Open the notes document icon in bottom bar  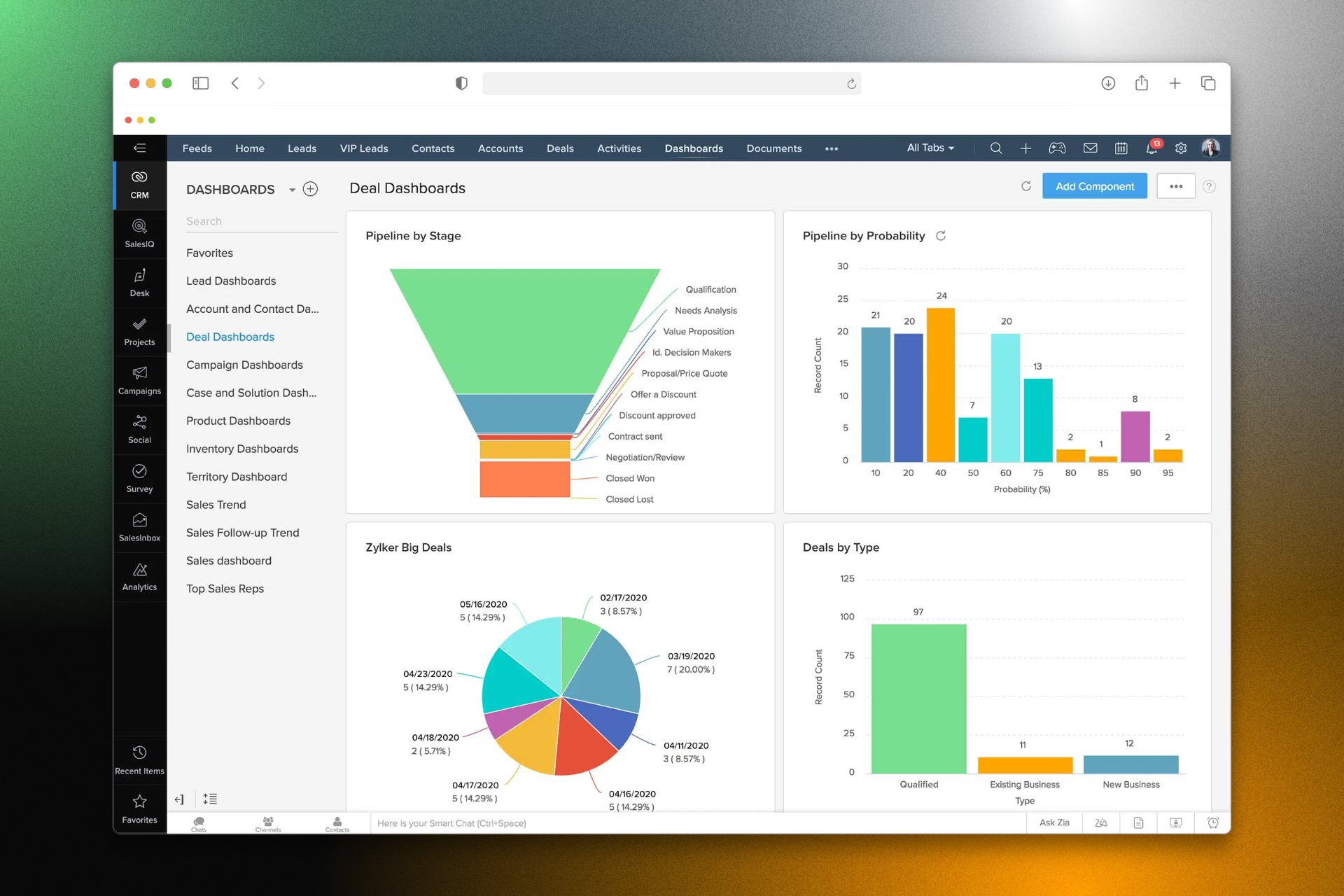(1138, 822)
